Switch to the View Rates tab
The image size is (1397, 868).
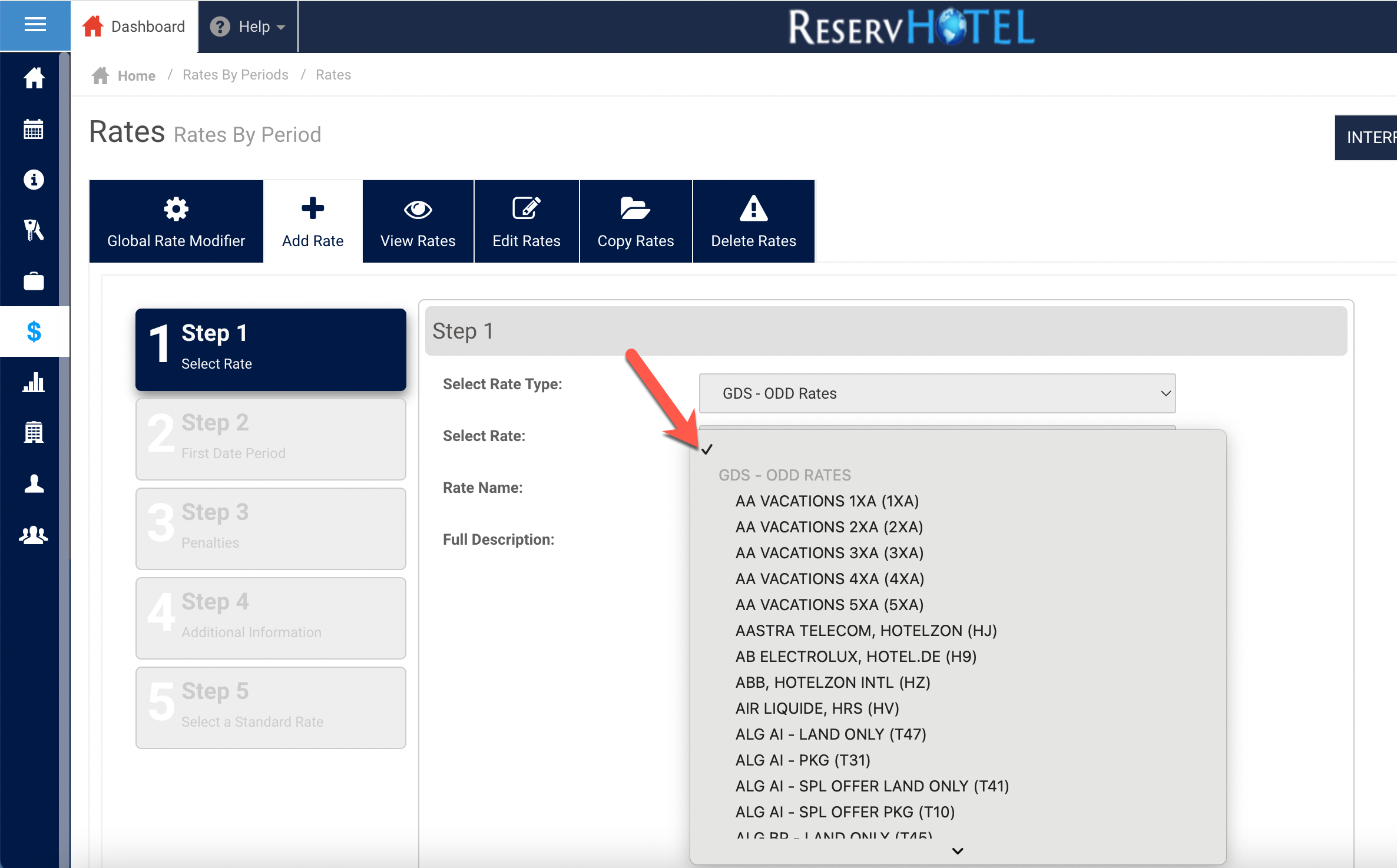coord(418,221)
